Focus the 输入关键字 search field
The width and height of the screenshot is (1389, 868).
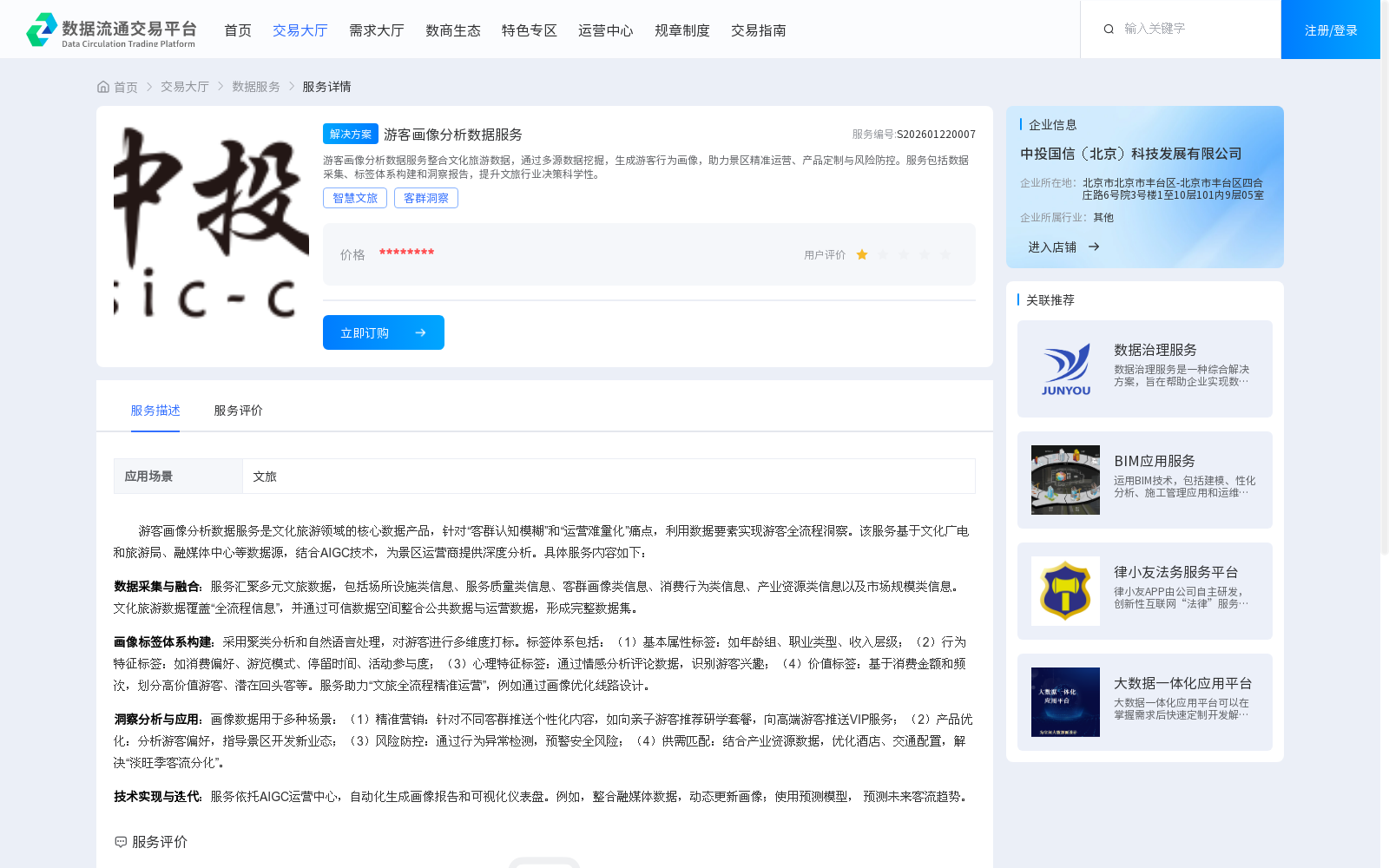pyautogui.click(x=1194, y=29)
